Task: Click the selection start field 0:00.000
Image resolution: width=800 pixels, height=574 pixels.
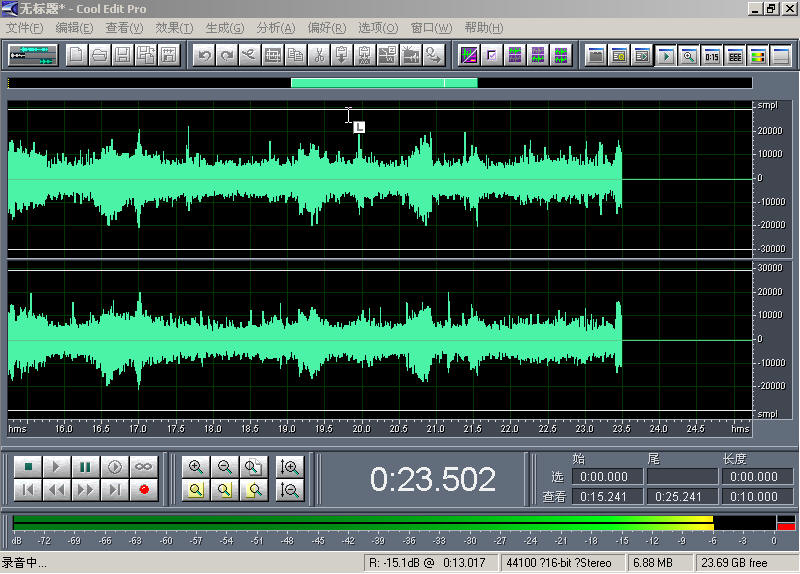Action: point(607,477)
